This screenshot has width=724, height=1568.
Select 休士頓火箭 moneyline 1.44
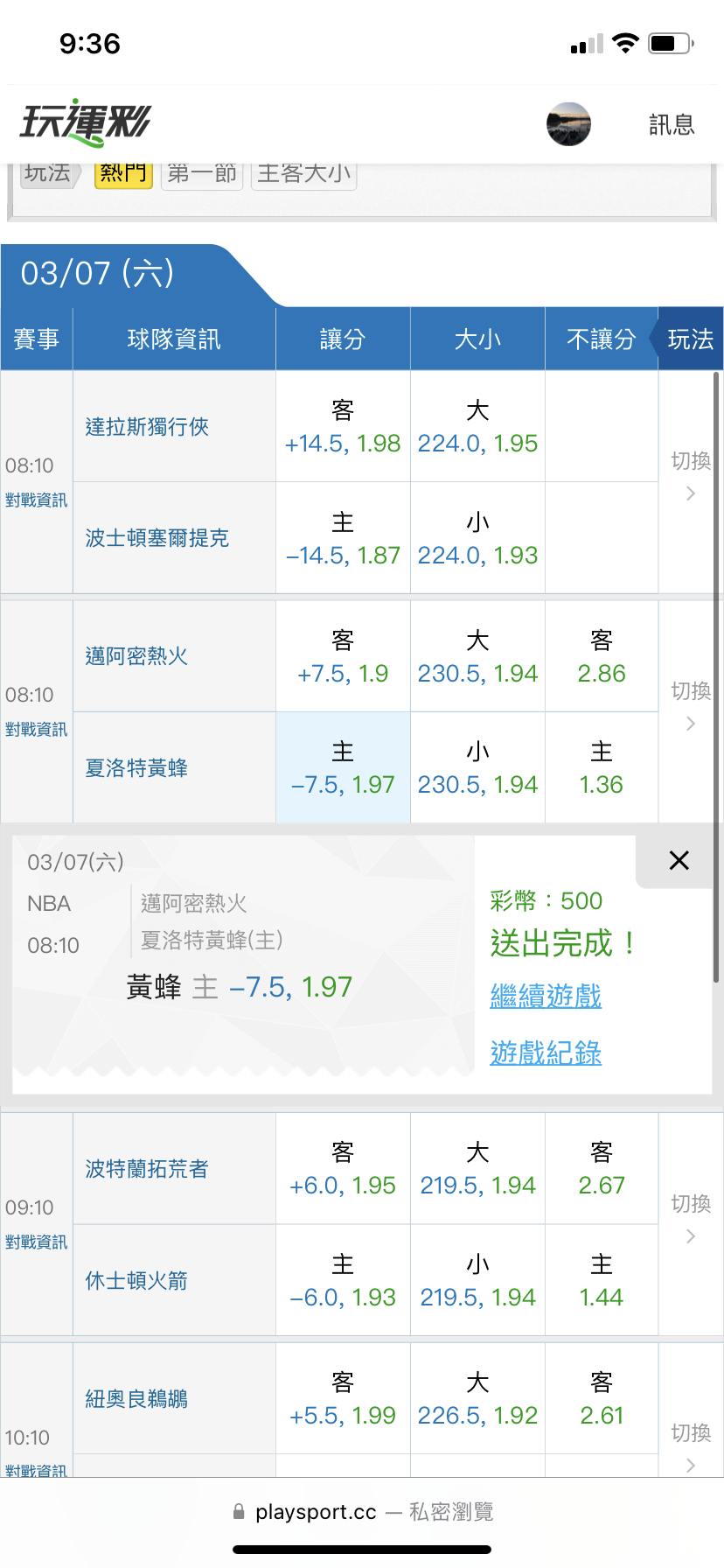[x=602, y=1281]
